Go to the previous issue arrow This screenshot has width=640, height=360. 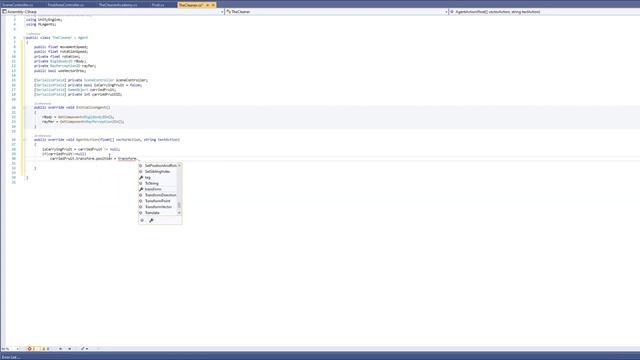coord(60,349)
